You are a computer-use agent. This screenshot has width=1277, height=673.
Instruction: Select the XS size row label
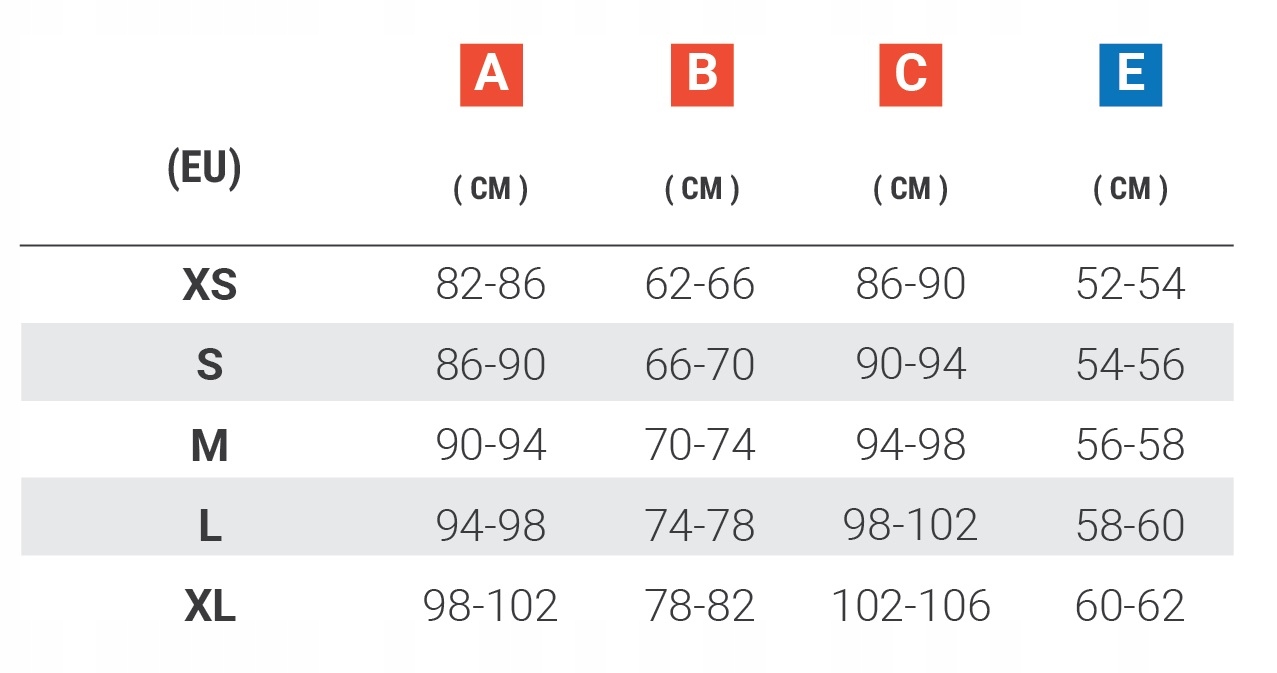click(210, 286)
